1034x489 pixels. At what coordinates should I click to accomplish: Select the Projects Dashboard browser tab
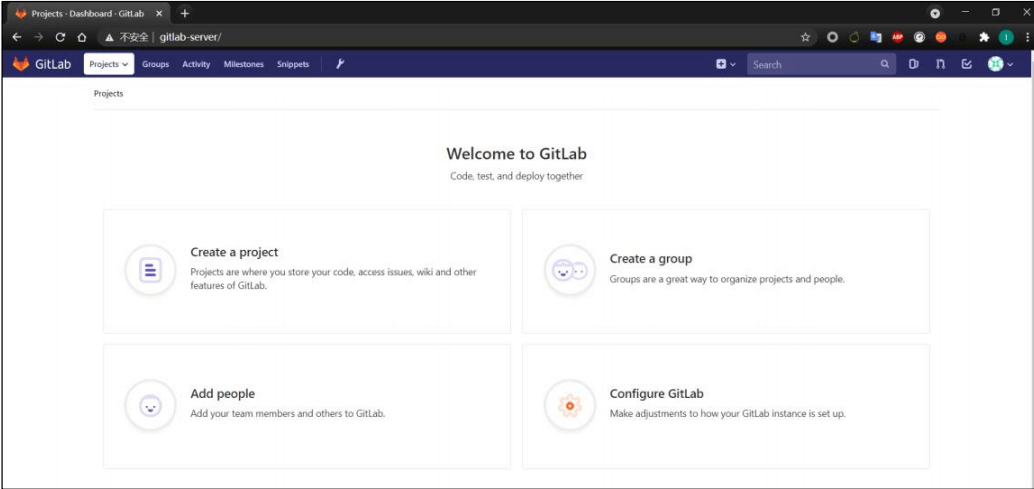89,13
